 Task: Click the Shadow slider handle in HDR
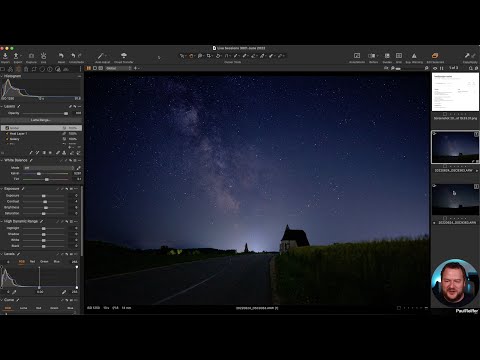[x=43, y=234]
